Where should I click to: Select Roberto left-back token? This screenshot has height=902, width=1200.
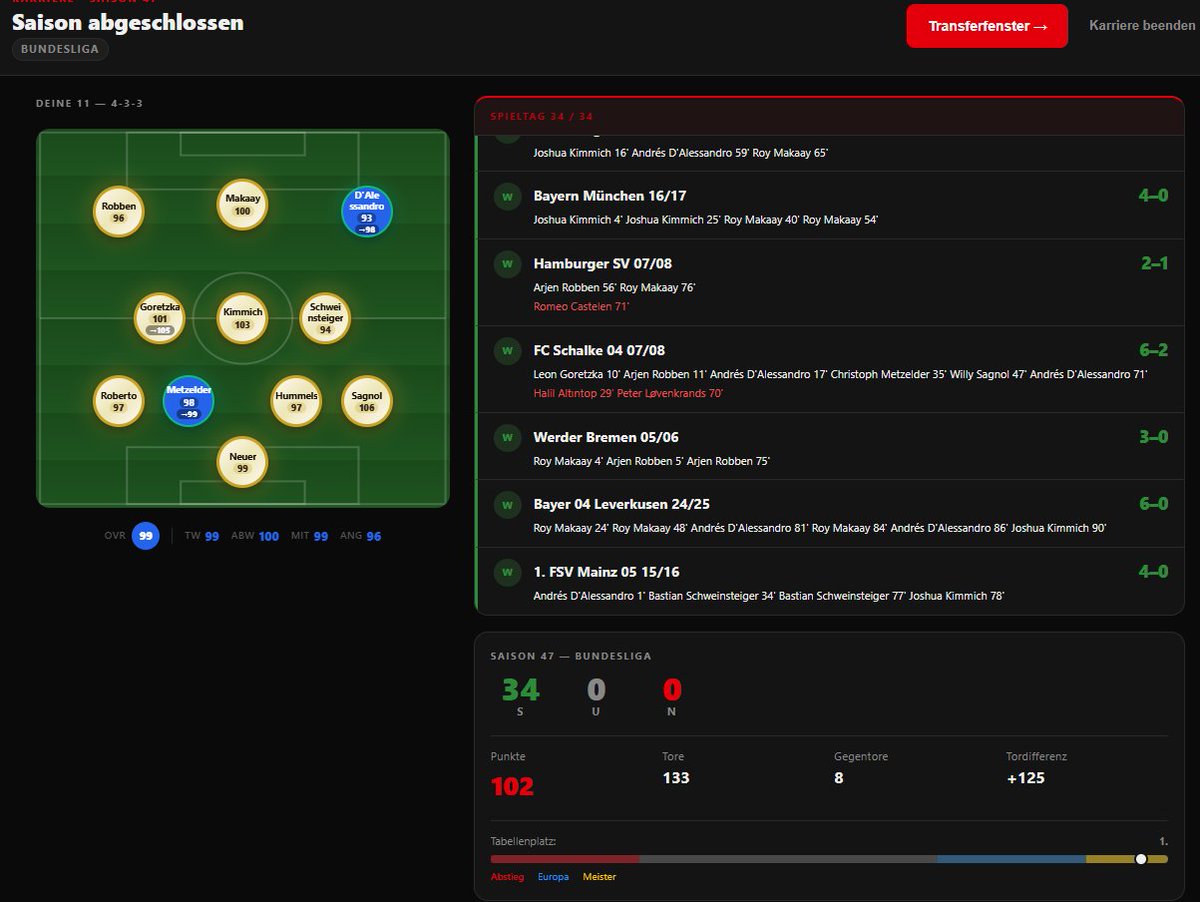[118, 401]
